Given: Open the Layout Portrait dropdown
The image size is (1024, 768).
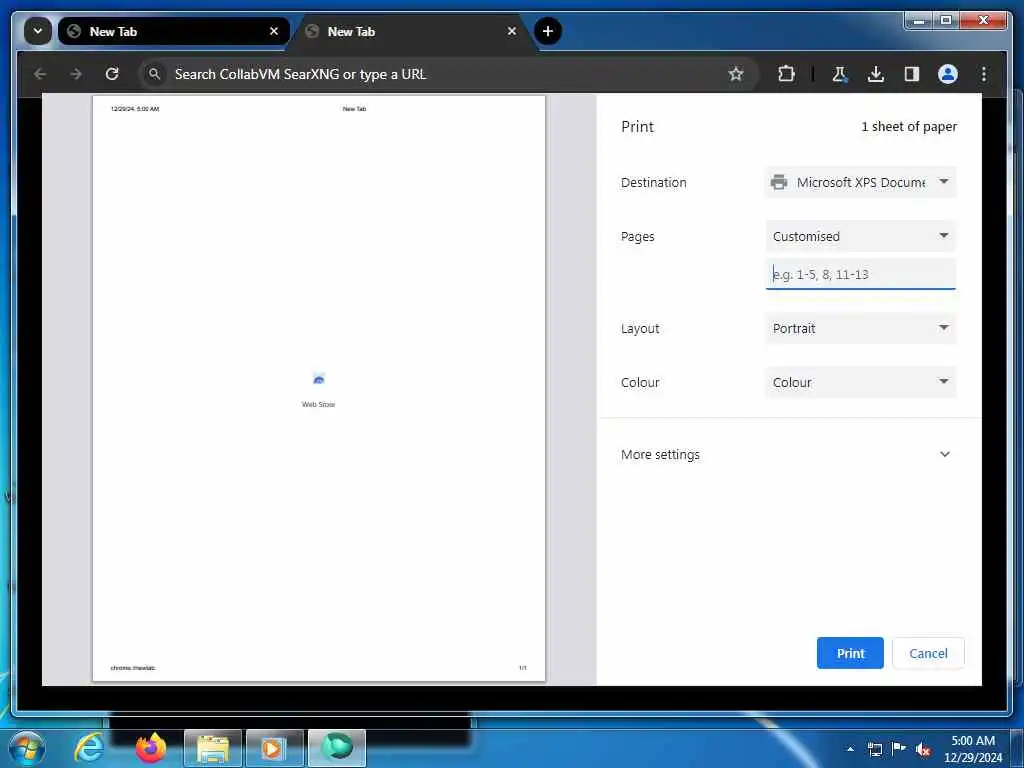Looking at the screenshot, I should point(861,328).
